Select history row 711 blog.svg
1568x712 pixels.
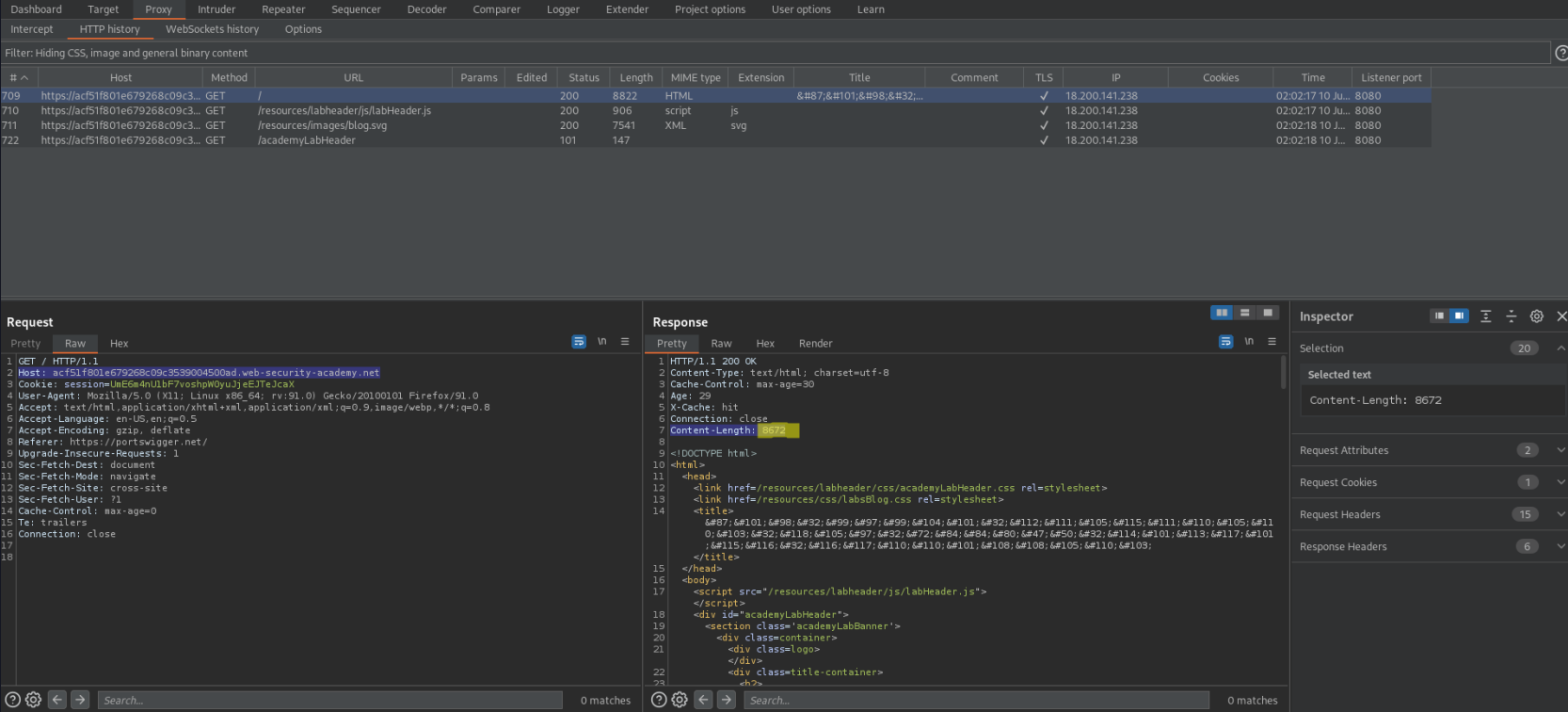pos(715,125)
